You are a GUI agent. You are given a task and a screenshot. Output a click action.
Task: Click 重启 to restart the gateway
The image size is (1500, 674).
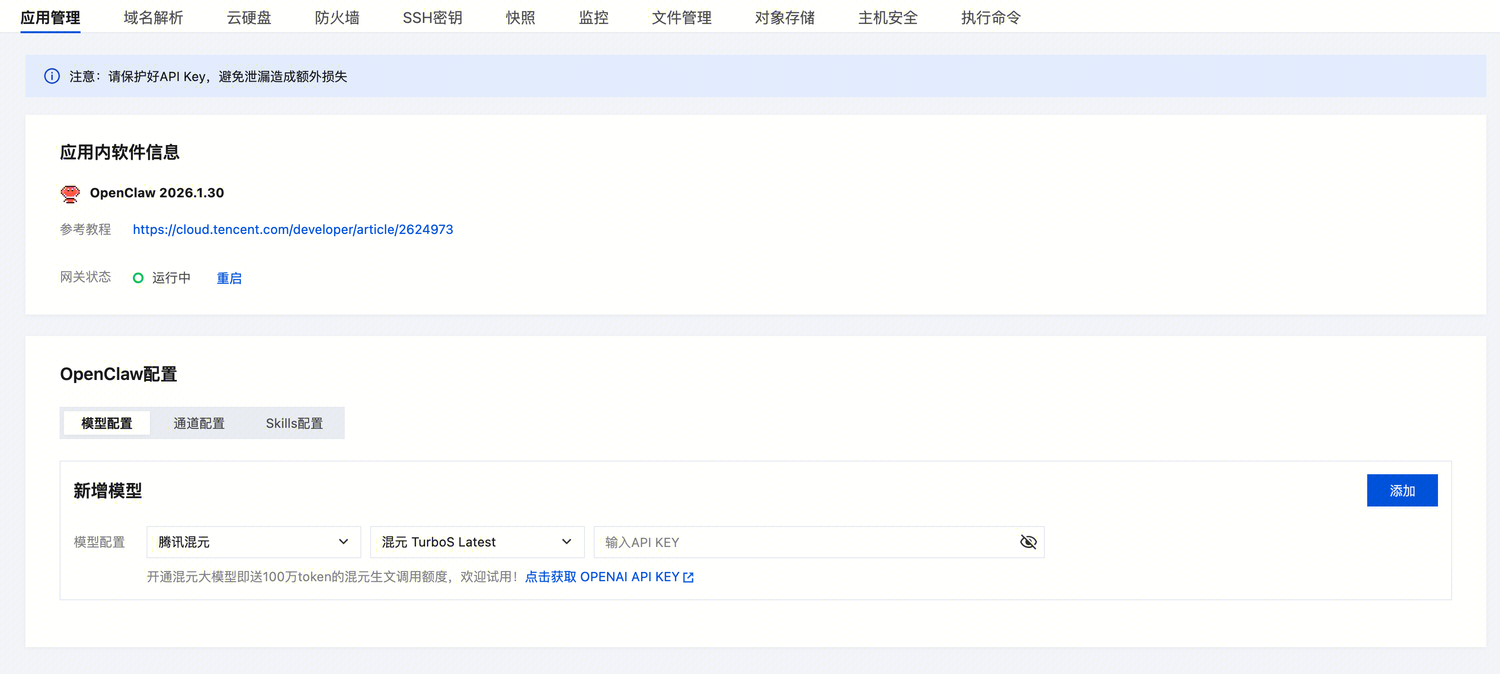point(229,278)
